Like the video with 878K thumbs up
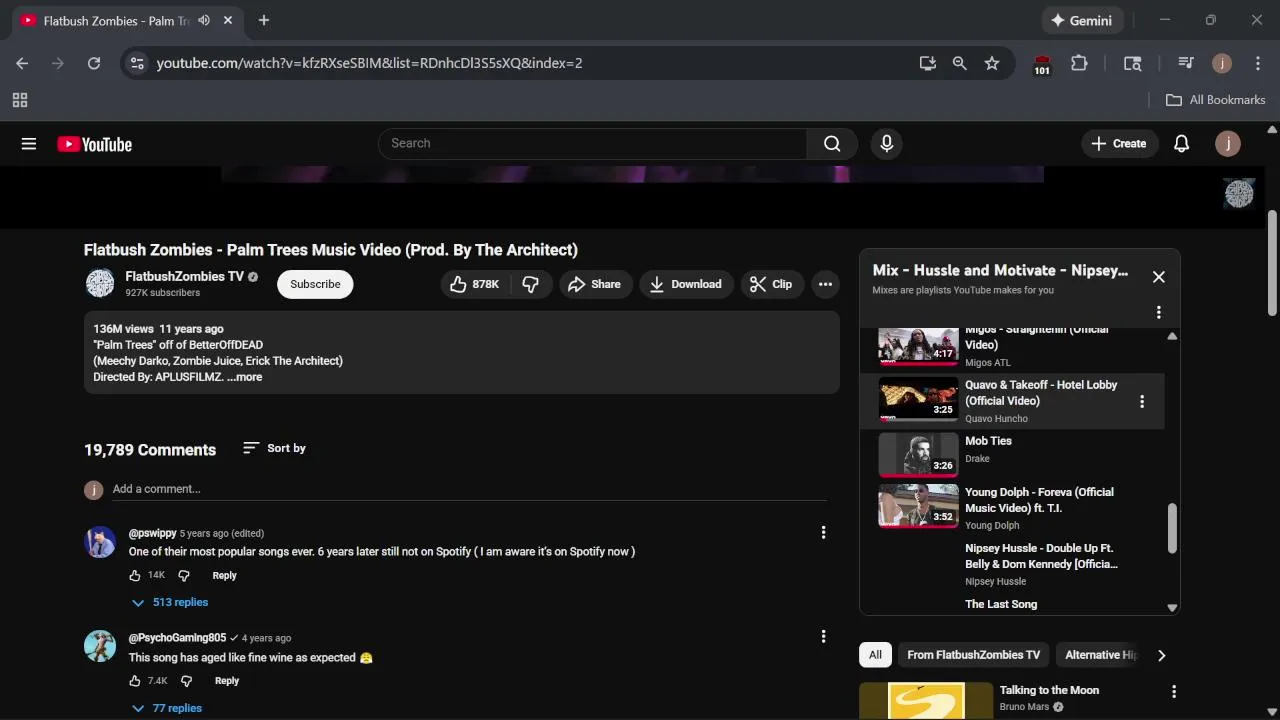 pyautogui.click(x=475, y=284)
